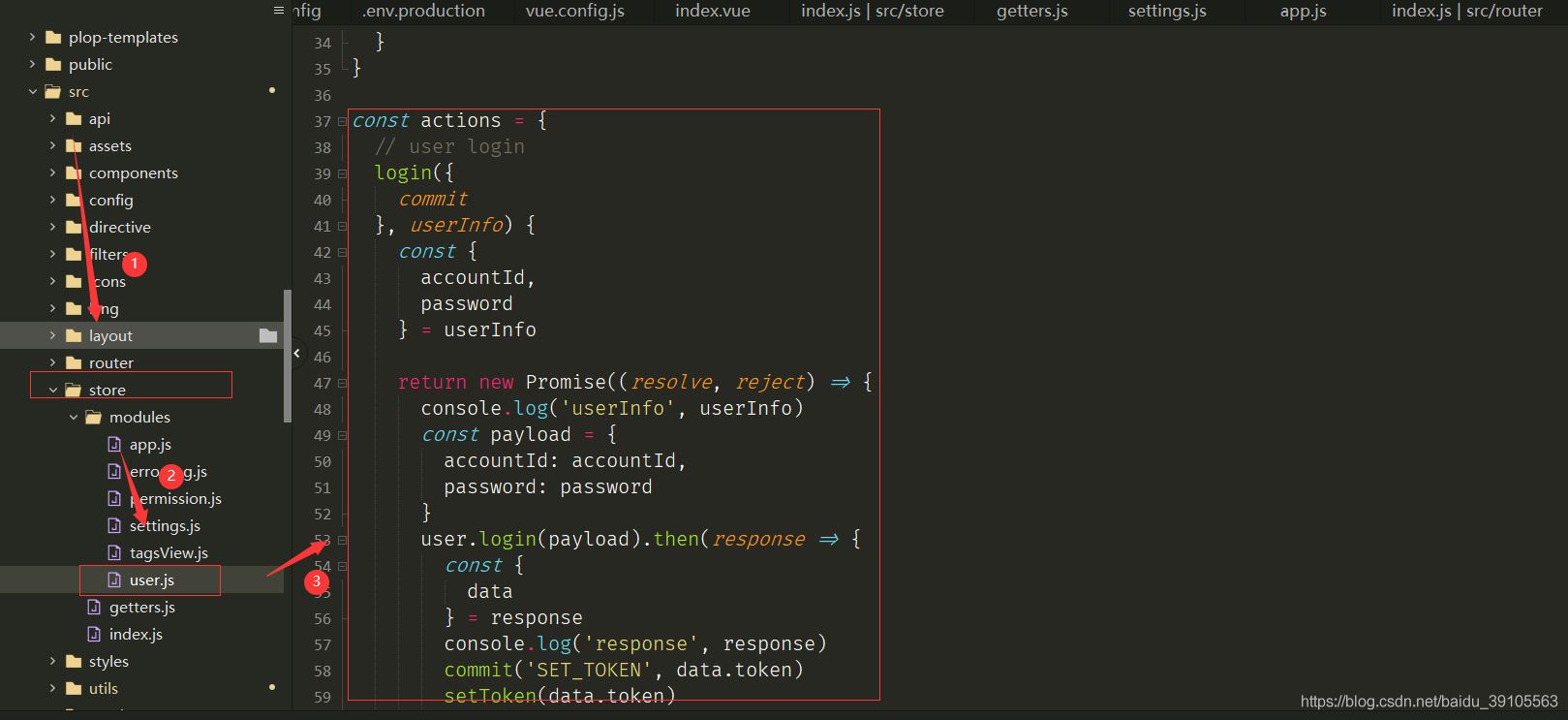
Task: Click the folder icon at layout row's right
Action: pos(268,336)
